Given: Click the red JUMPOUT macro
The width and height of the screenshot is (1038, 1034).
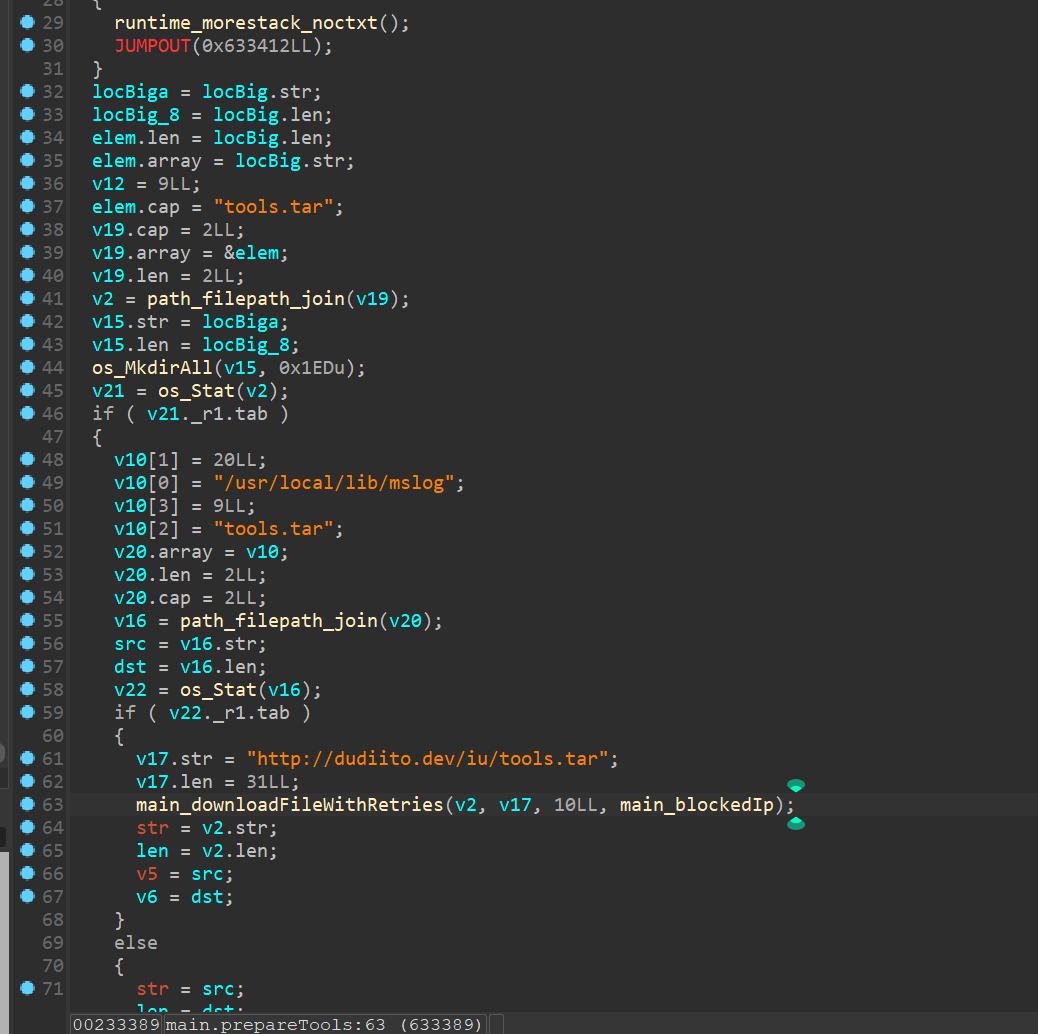Looking at the screenshot, I should [152, 46].
